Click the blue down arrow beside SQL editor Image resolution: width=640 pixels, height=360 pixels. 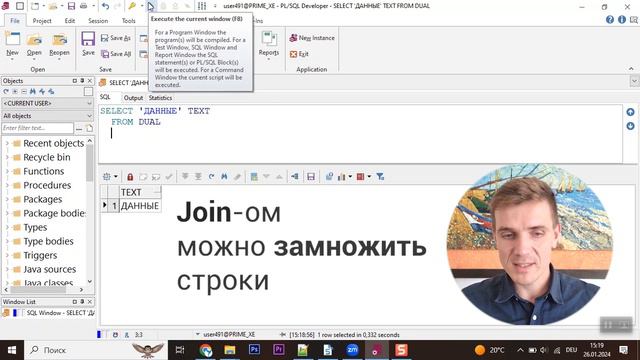pyautogui.click(x=630, y=126)
